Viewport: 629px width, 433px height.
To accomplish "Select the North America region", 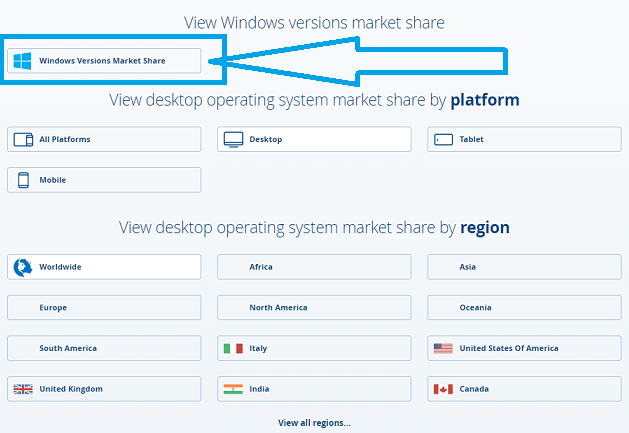I will pos(314,307).
